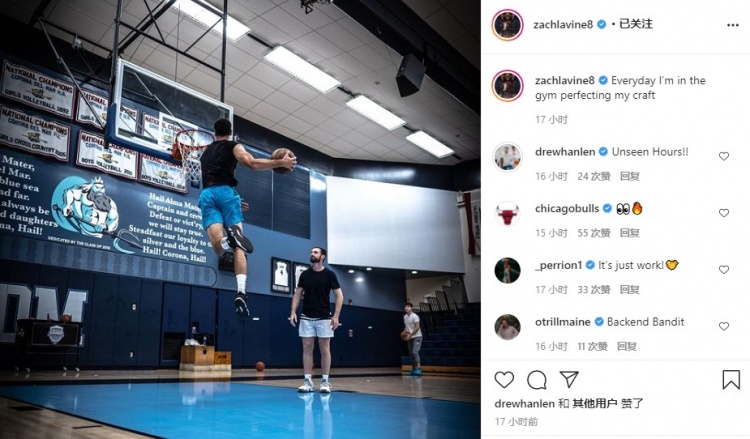Like otrillmaine's Backend Bandit comment
The height and width of the screenshot is (439, 750).
724,326
